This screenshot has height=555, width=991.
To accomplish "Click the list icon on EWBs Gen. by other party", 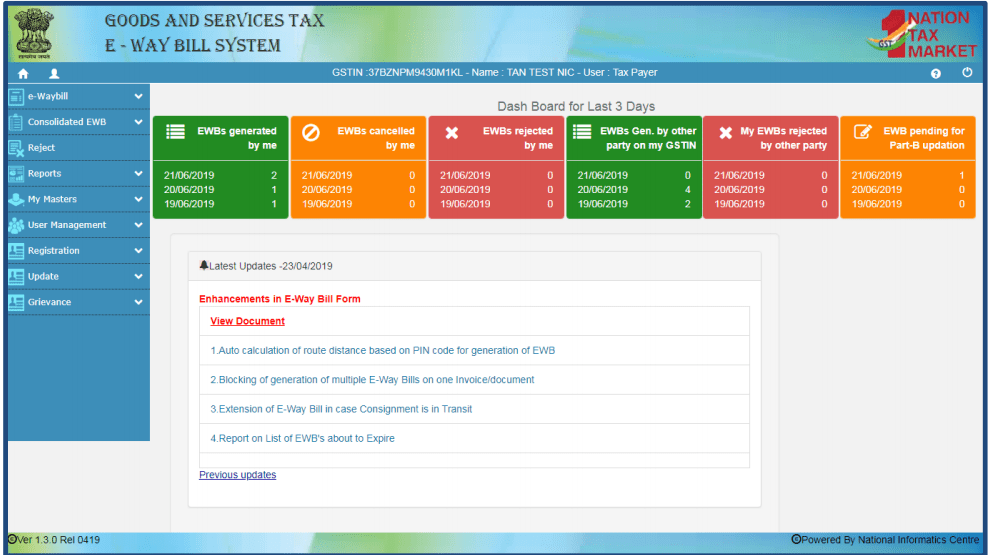I will pos(581,131).
